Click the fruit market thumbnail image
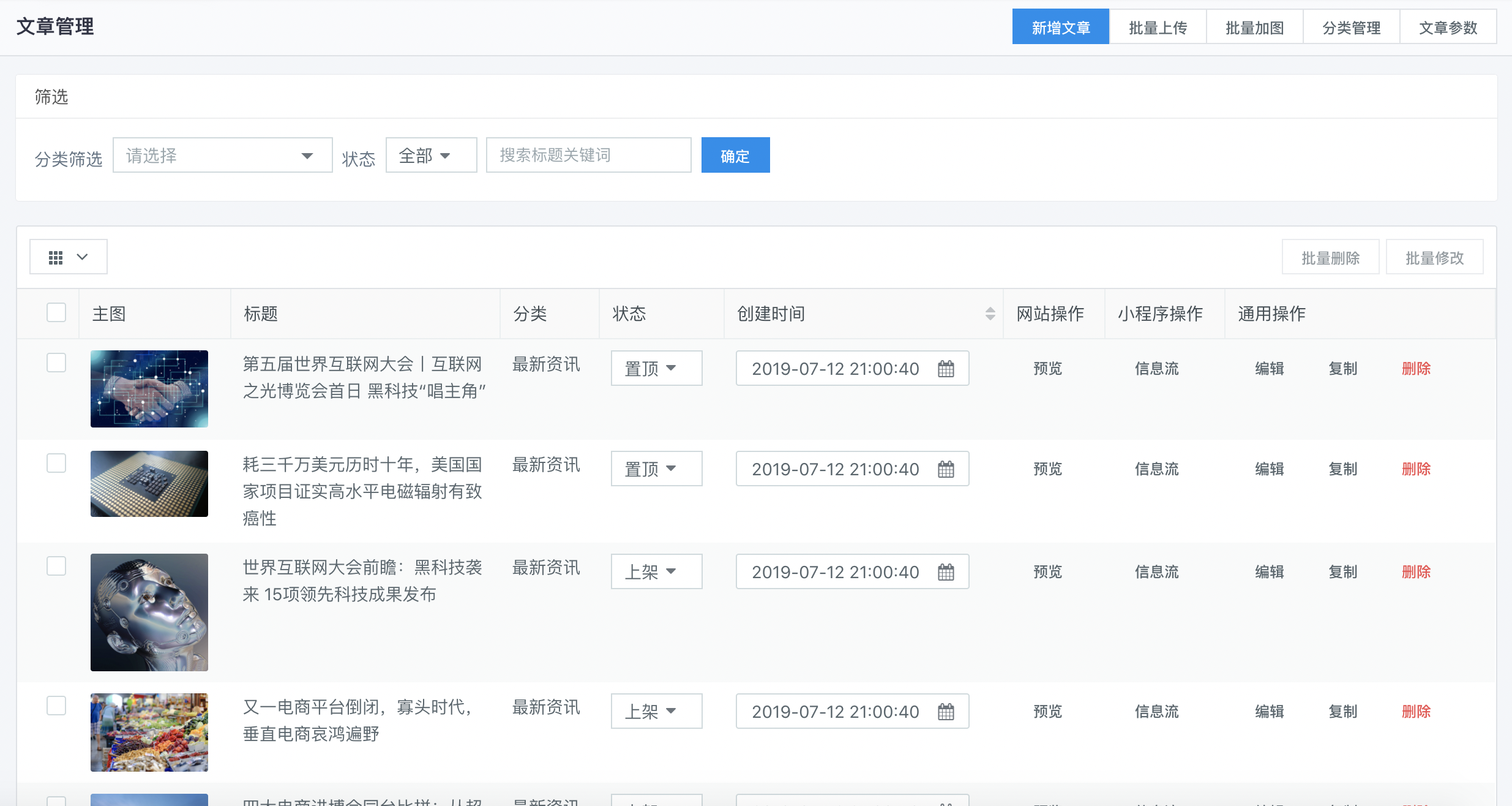Screen dimensions: 1512x806 [149, 733]
